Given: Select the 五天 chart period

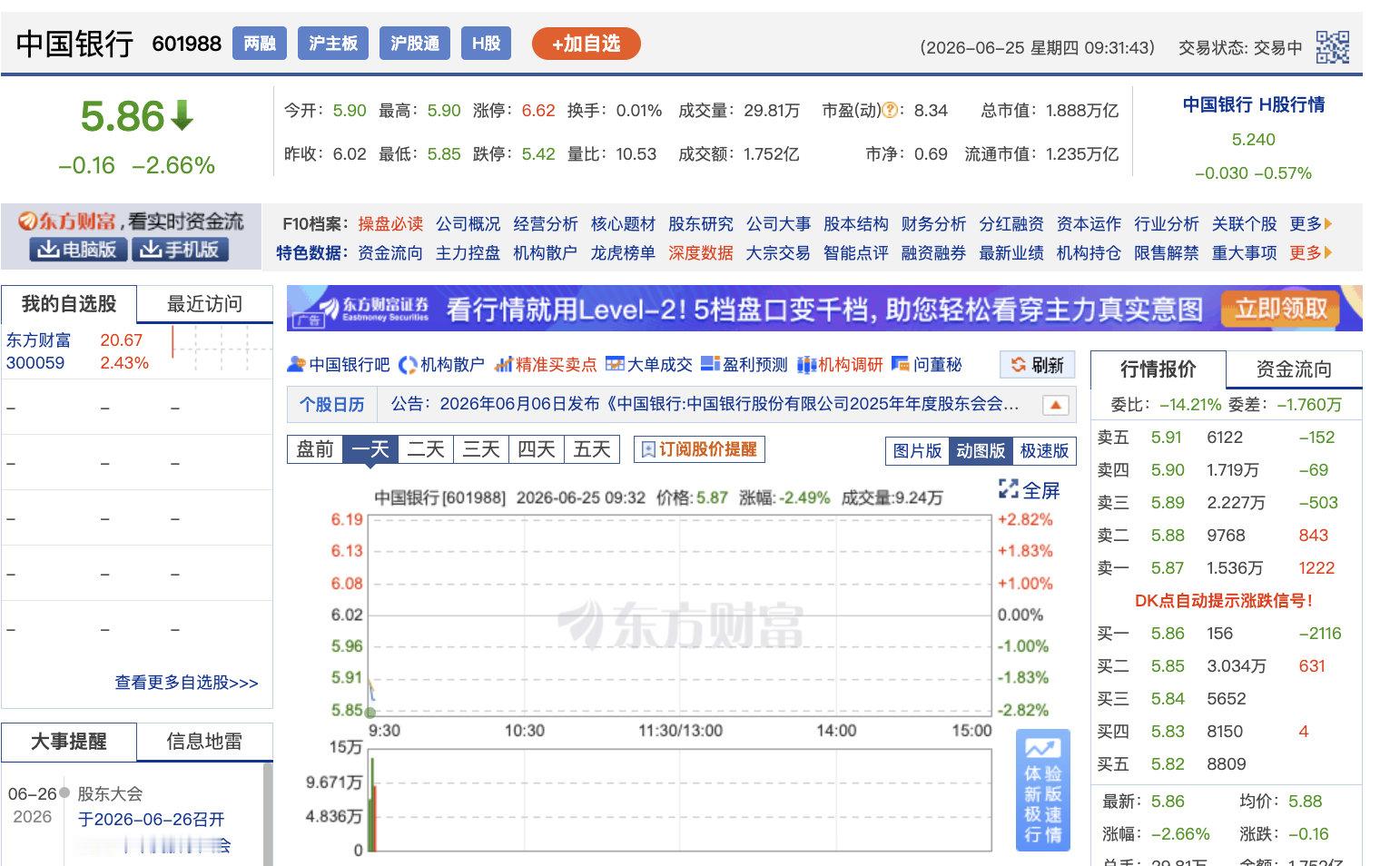Looking at the screenshot, I should [x=592, y=449].
